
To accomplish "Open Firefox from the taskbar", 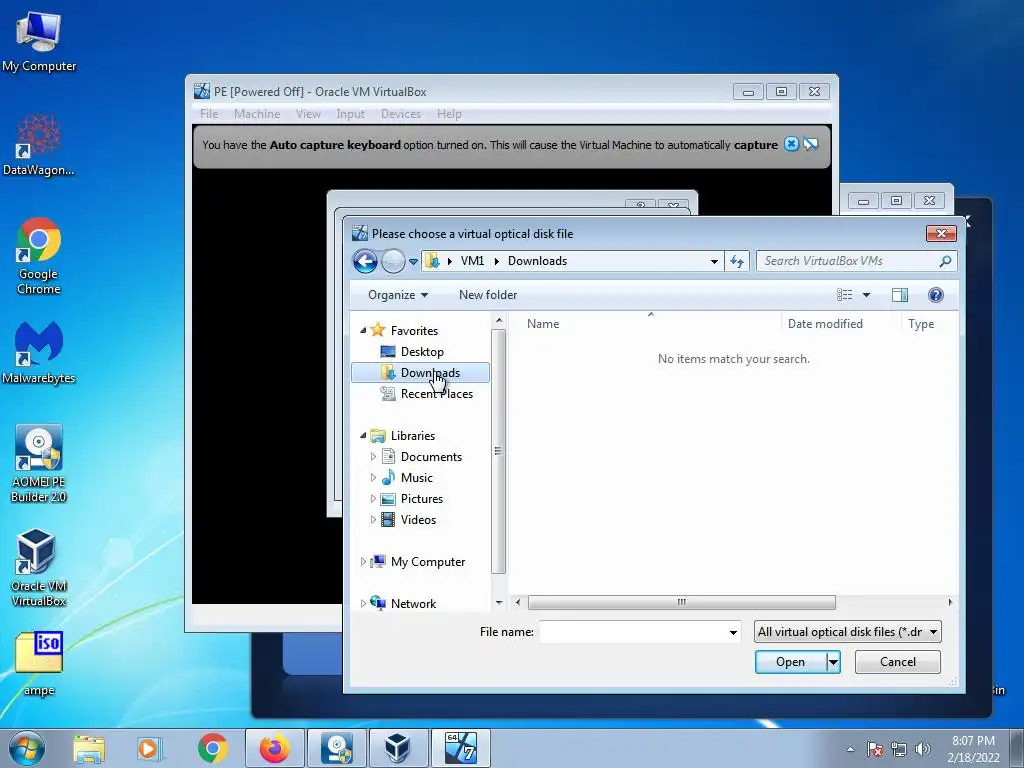I will click(x=274, y=748).
